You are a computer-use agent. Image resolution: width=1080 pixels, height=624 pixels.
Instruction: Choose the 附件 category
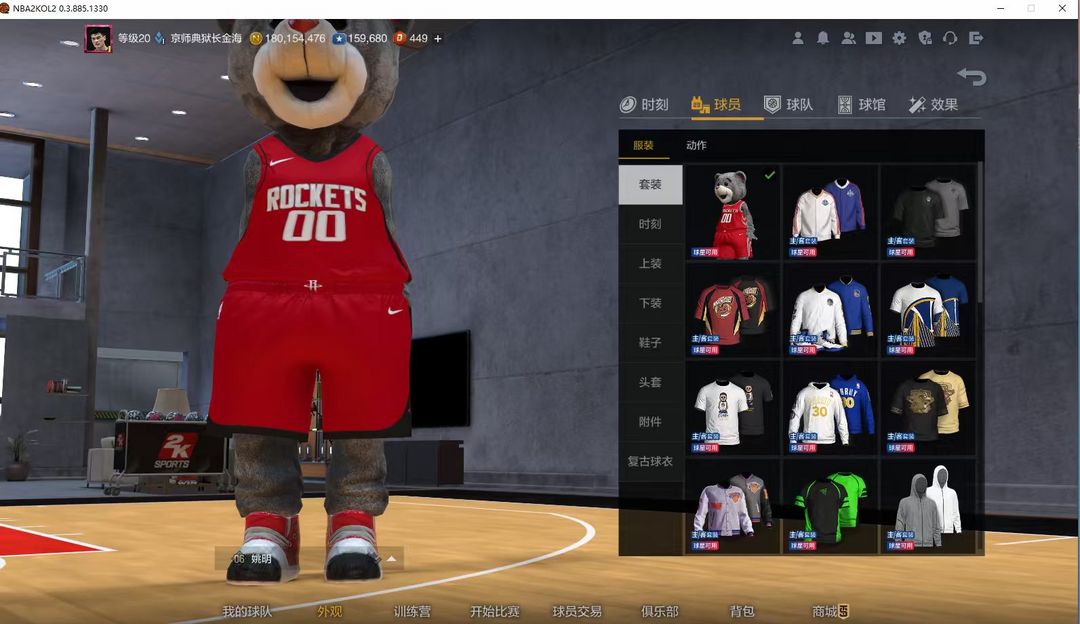[x=650, y=422]
